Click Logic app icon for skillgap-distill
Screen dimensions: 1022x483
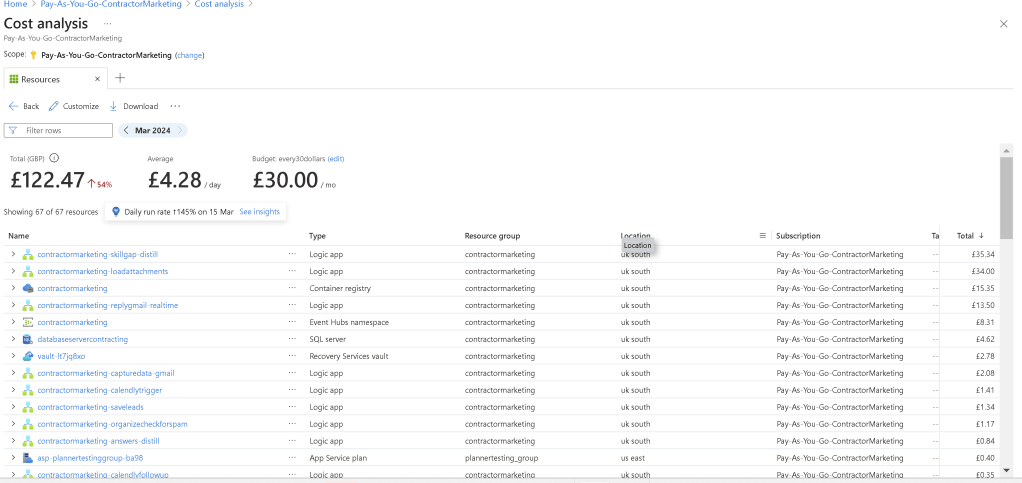point(28,254)
